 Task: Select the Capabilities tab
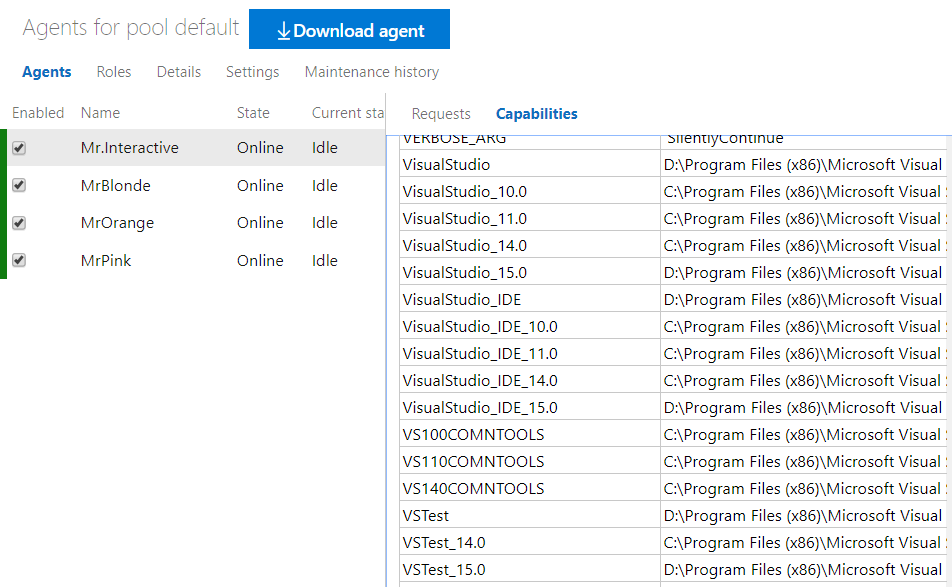[537, 114]
